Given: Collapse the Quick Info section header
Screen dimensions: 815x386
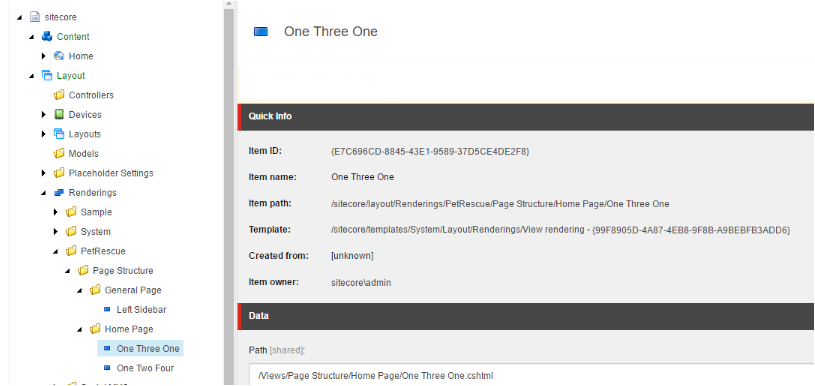Looking at the screenshot, I should [x=526, y=116].
